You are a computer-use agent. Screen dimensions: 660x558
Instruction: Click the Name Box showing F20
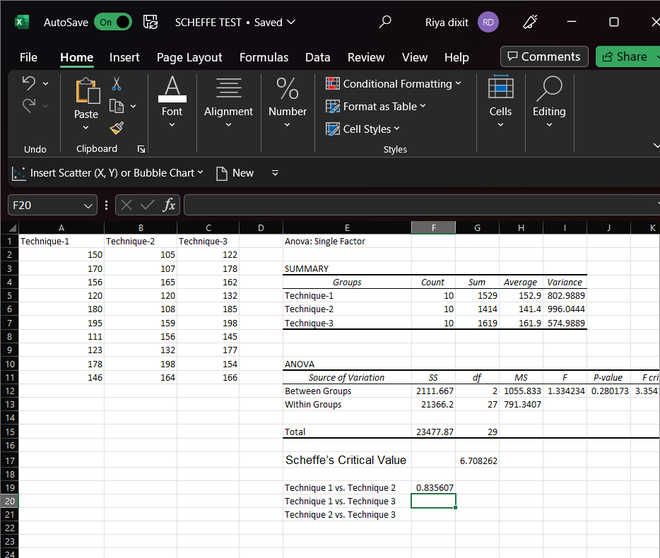point(45,205)
